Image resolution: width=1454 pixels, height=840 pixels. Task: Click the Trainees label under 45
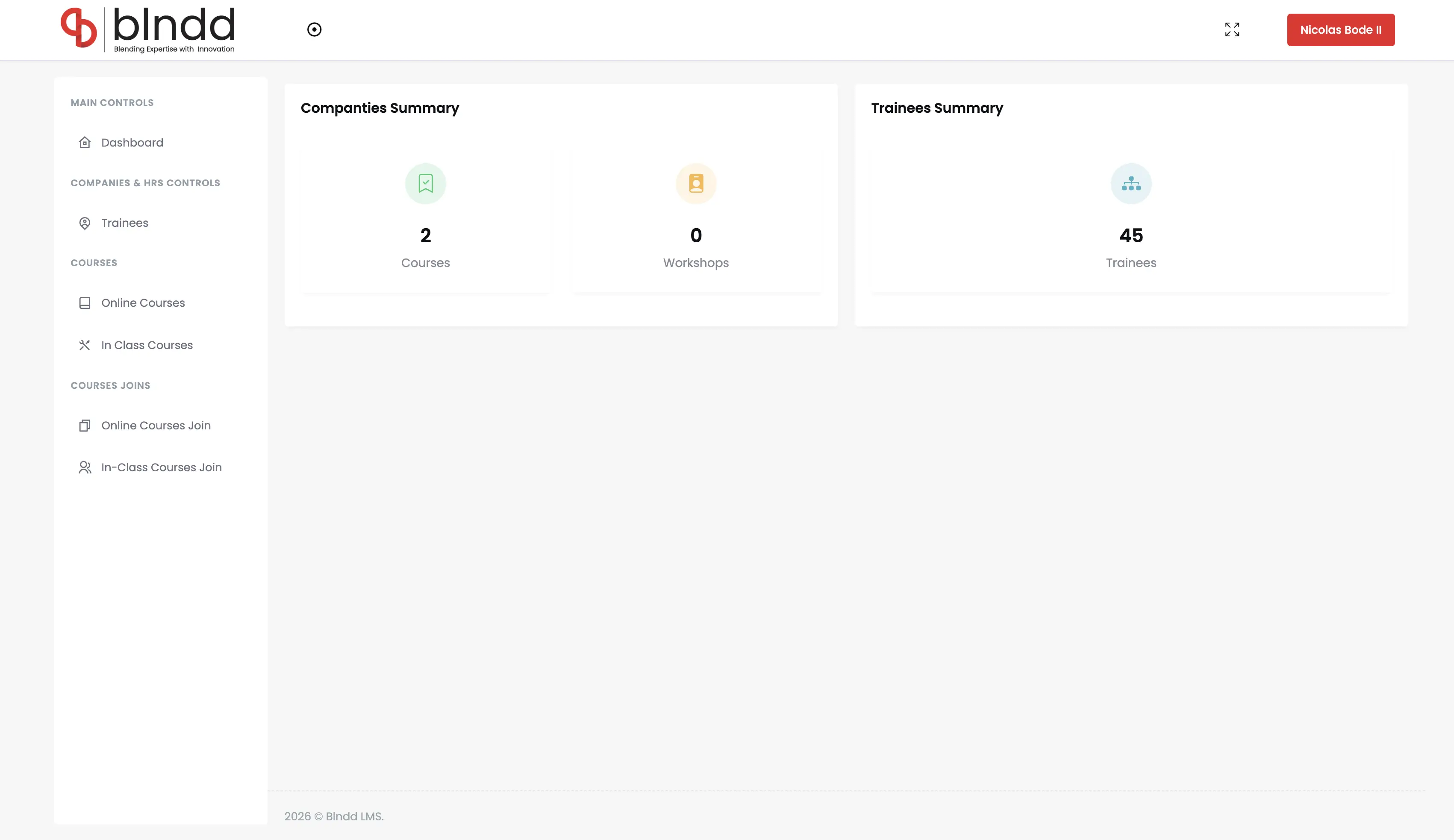(1131, 263)
